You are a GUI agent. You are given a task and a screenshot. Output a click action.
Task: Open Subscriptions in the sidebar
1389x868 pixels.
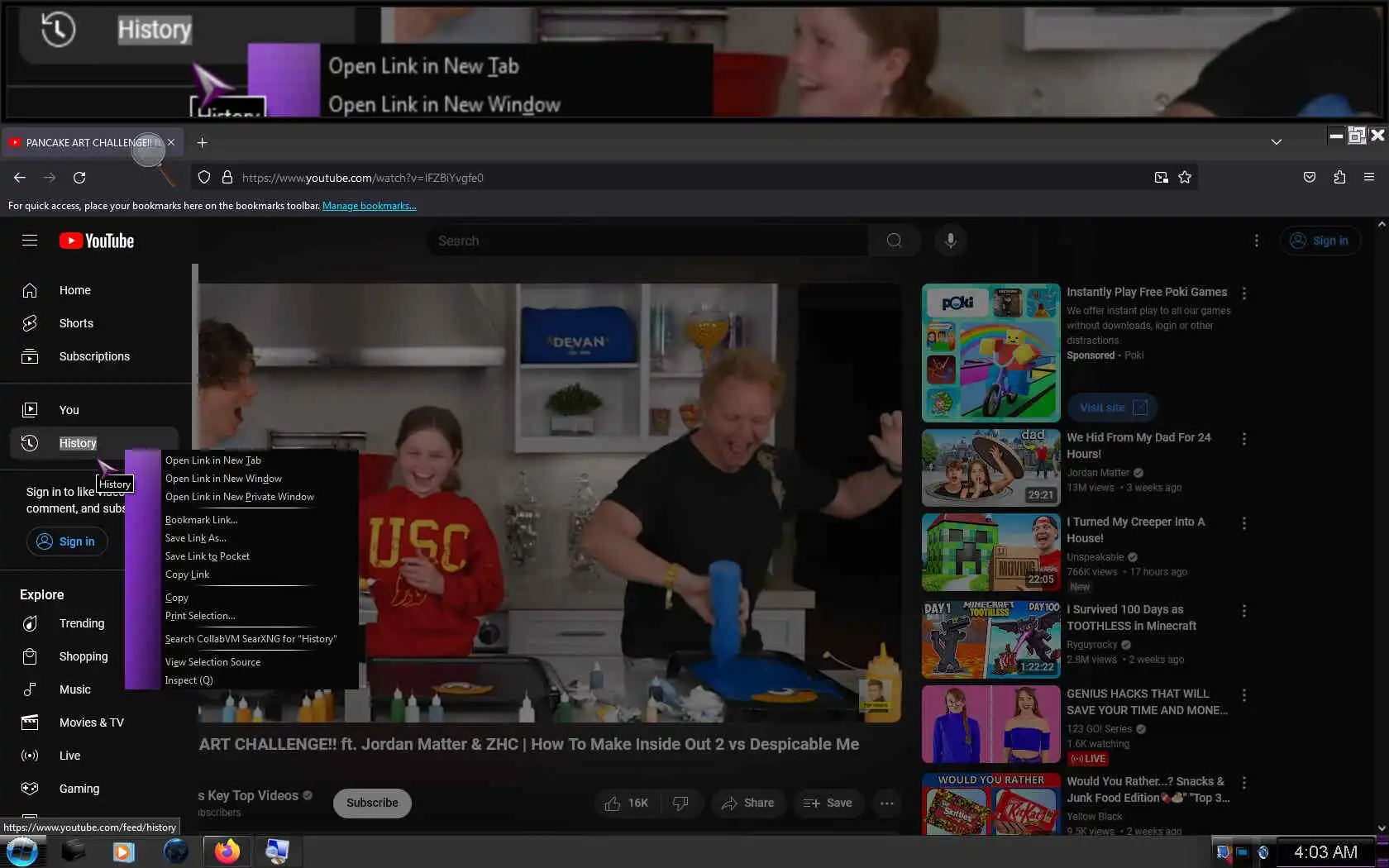point(94,356)
